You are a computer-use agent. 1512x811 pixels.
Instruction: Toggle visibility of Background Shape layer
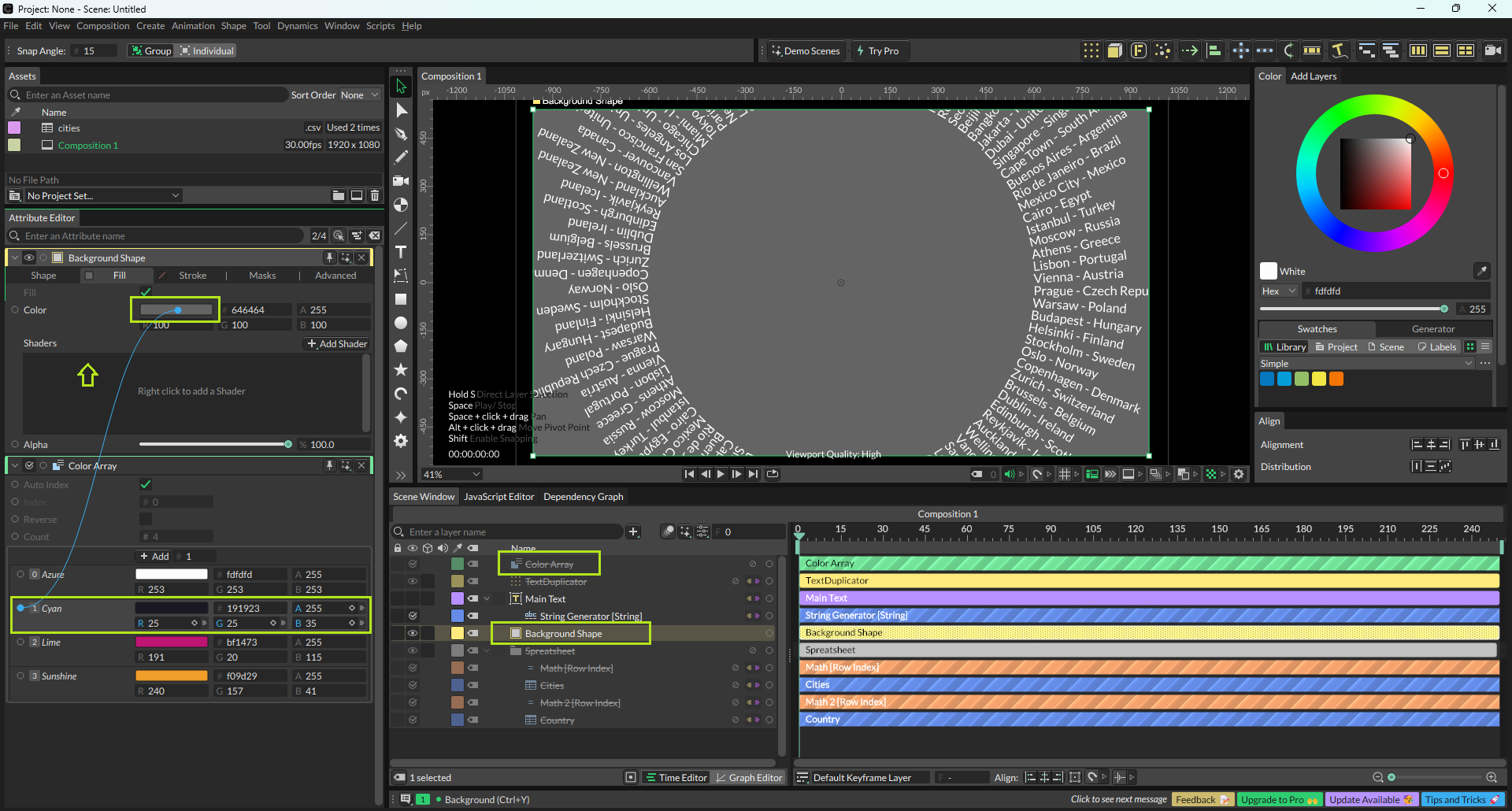point(412,633)
